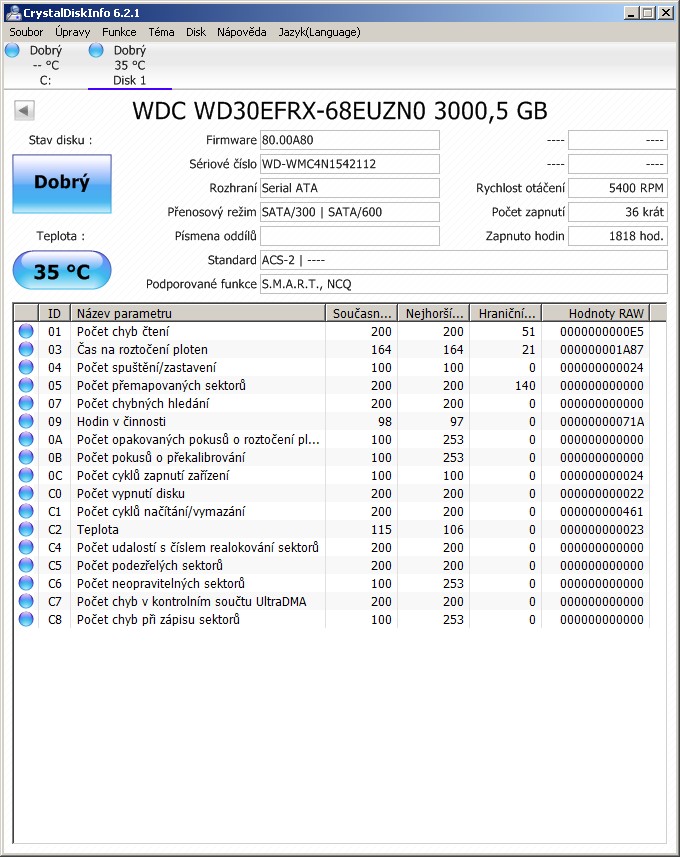Viewport: 680px width, 857px height.
Task: Click the 35 °C temperature button
Action: pyautogui.click(x=62, y=271)
